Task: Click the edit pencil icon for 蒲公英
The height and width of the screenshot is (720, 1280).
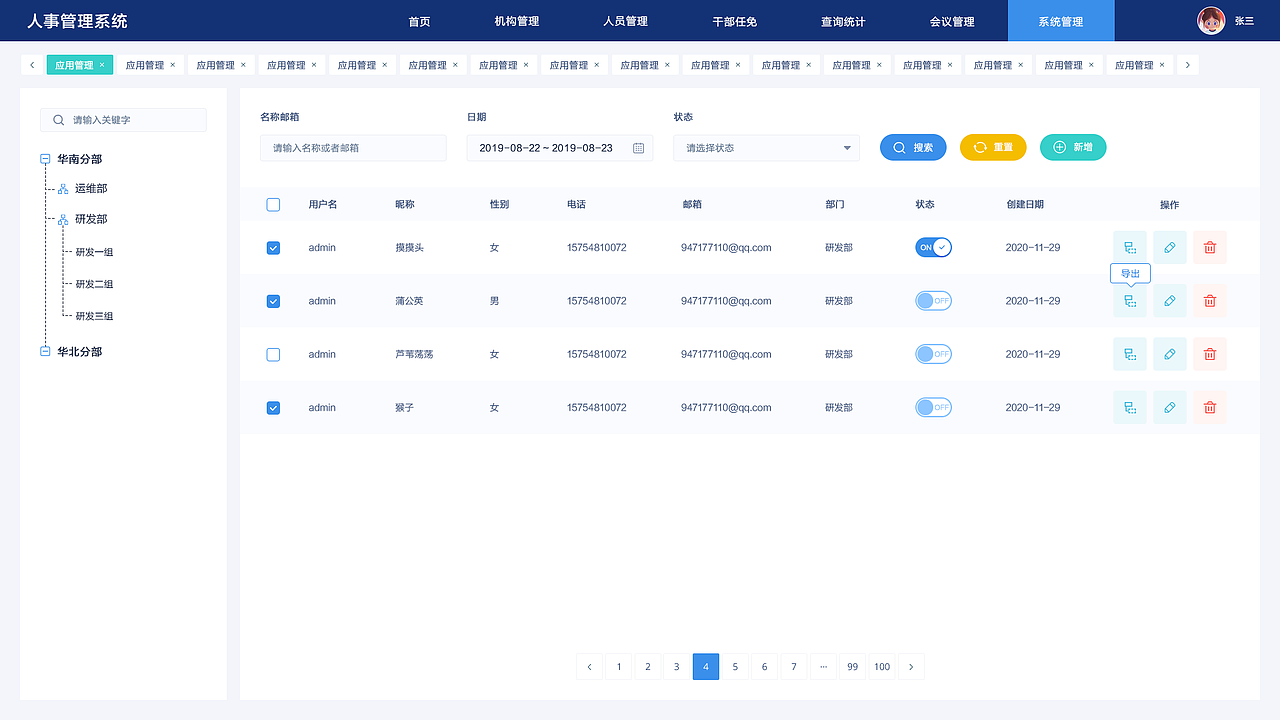Action: [1170, 300]
